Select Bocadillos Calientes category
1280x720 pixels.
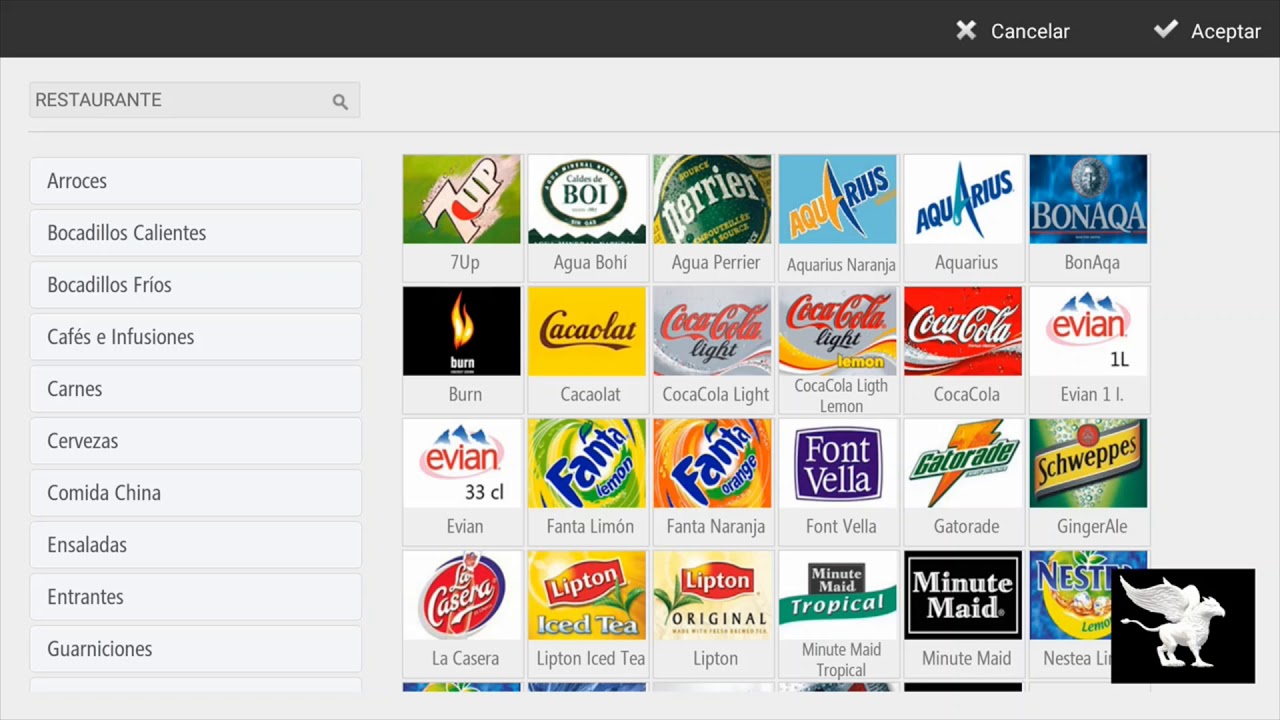tap(195, 233)
